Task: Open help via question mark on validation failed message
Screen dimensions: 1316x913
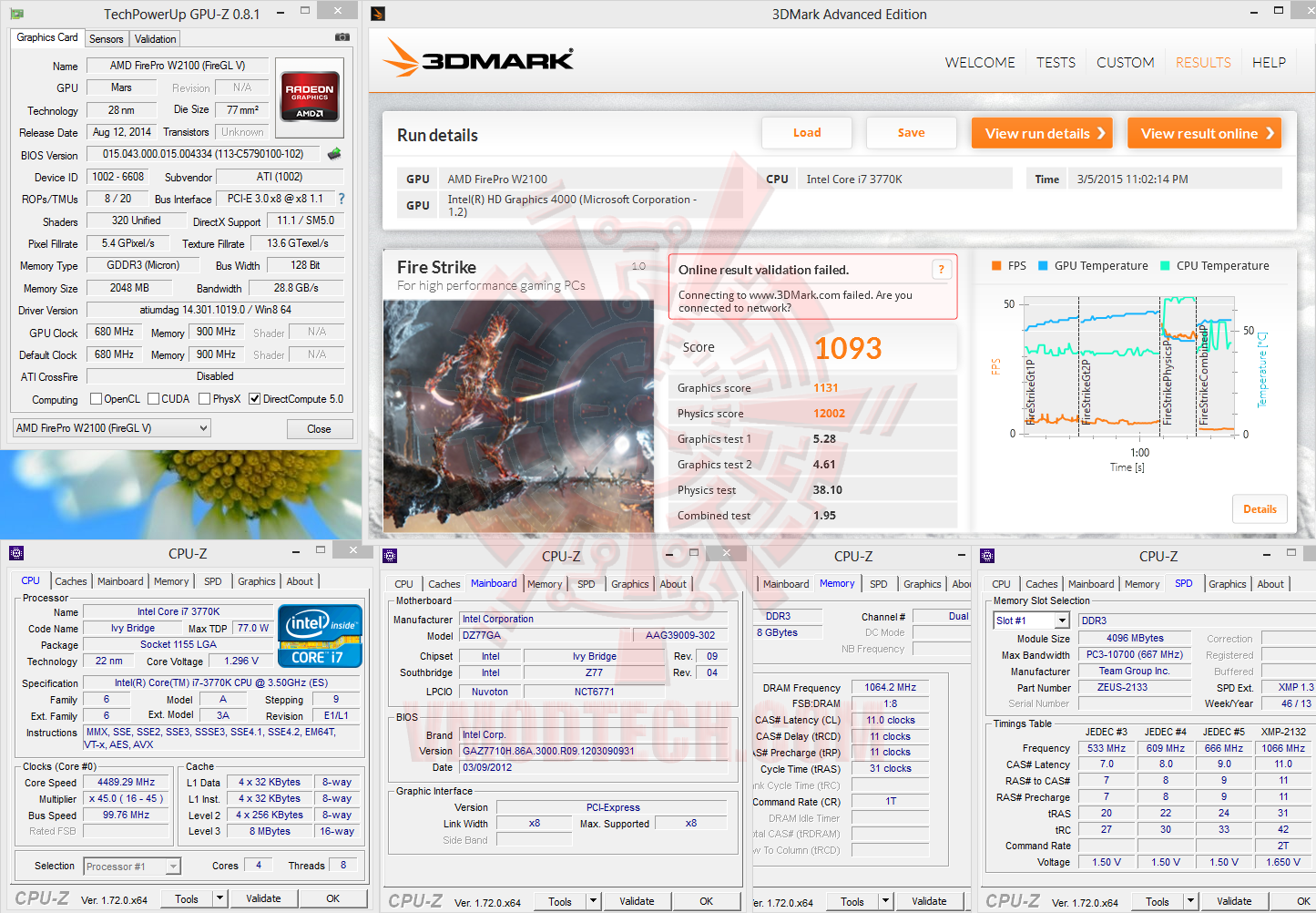Action: [941, 269]
